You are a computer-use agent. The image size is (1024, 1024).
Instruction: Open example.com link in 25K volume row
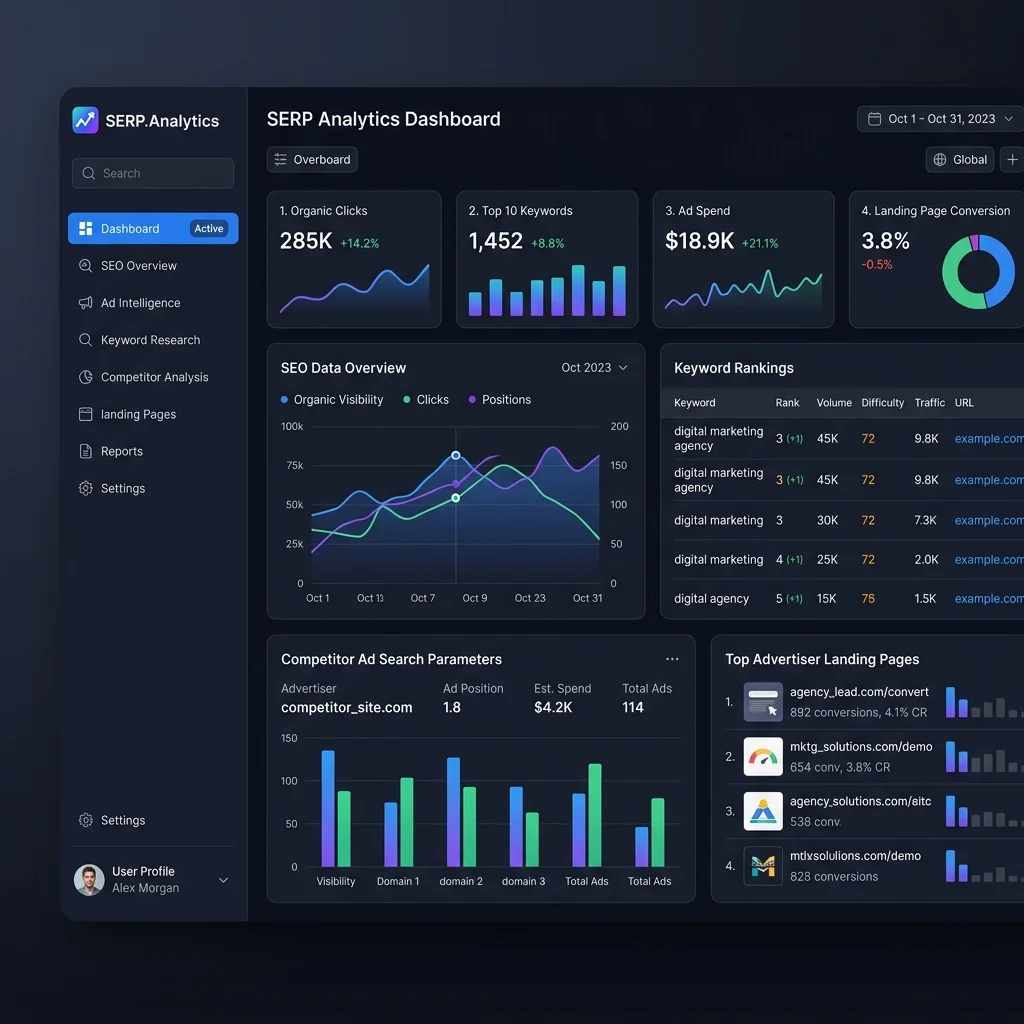pyautogui.click(x=989, y=560)
